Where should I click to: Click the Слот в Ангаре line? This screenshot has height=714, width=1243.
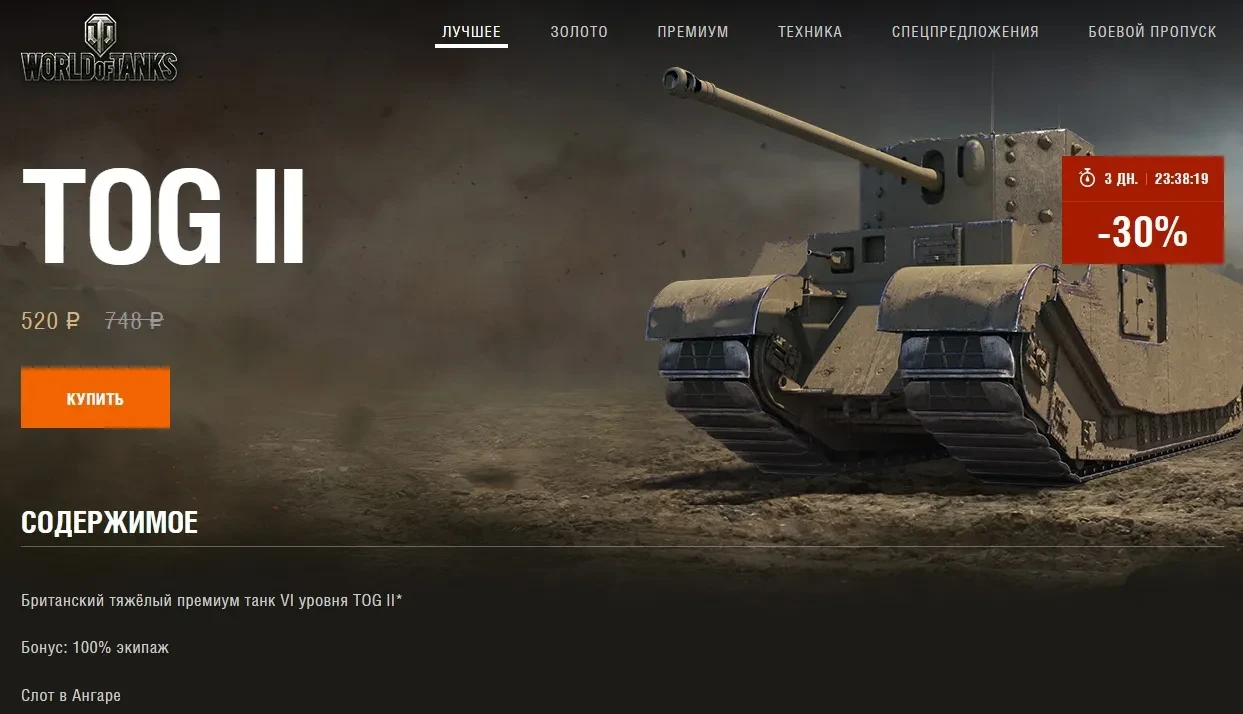tap(71, 695)
